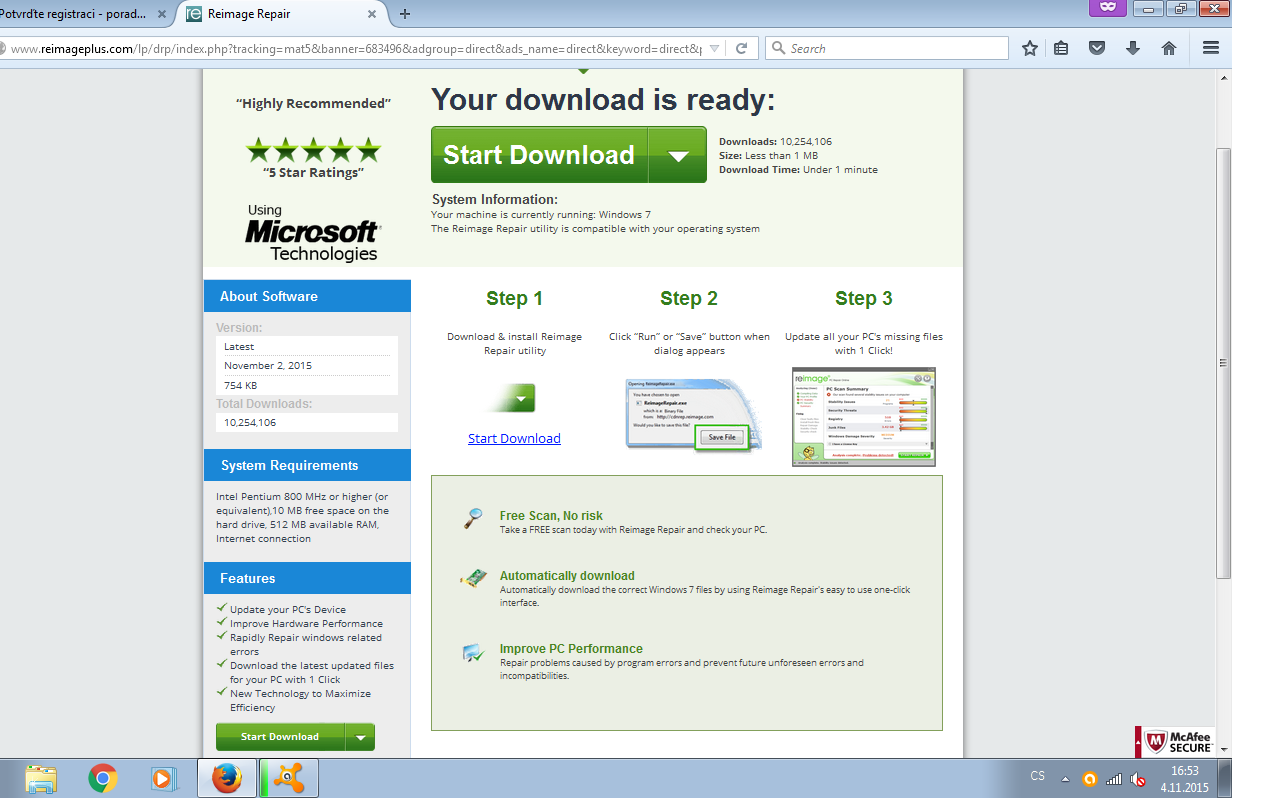Click the five green stars rating

coord(313,151)
